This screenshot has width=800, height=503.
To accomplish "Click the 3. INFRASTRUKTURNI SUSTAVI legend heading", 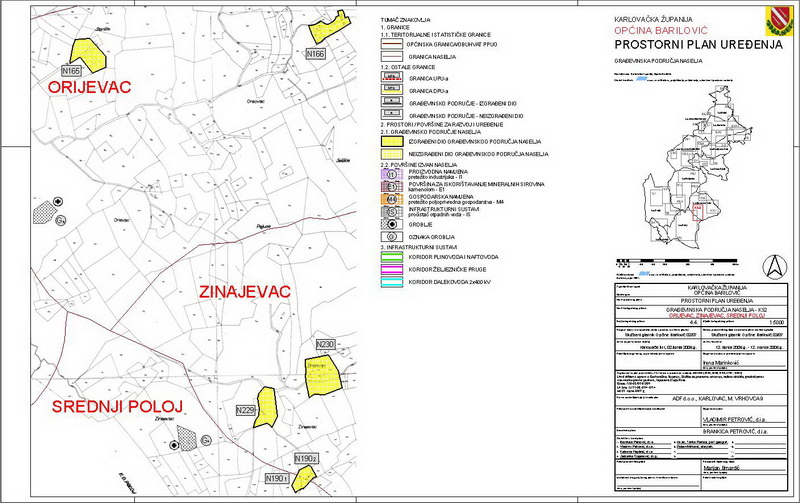I will pyautogui.click(x=418, y=247).
